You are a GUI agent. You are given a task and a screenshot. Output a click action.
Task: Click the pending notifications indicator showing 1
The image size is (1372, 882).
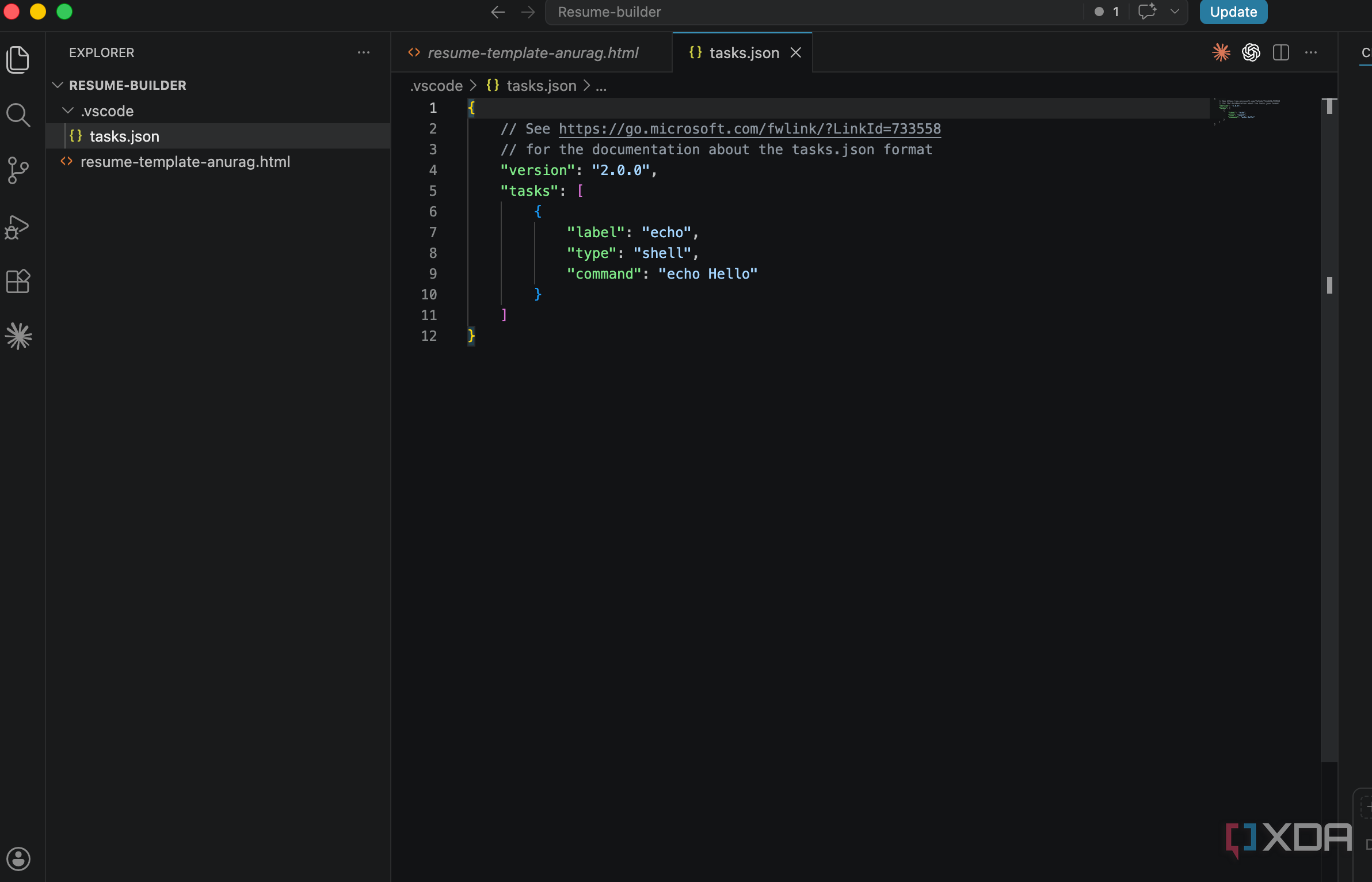click(1106, 12)
